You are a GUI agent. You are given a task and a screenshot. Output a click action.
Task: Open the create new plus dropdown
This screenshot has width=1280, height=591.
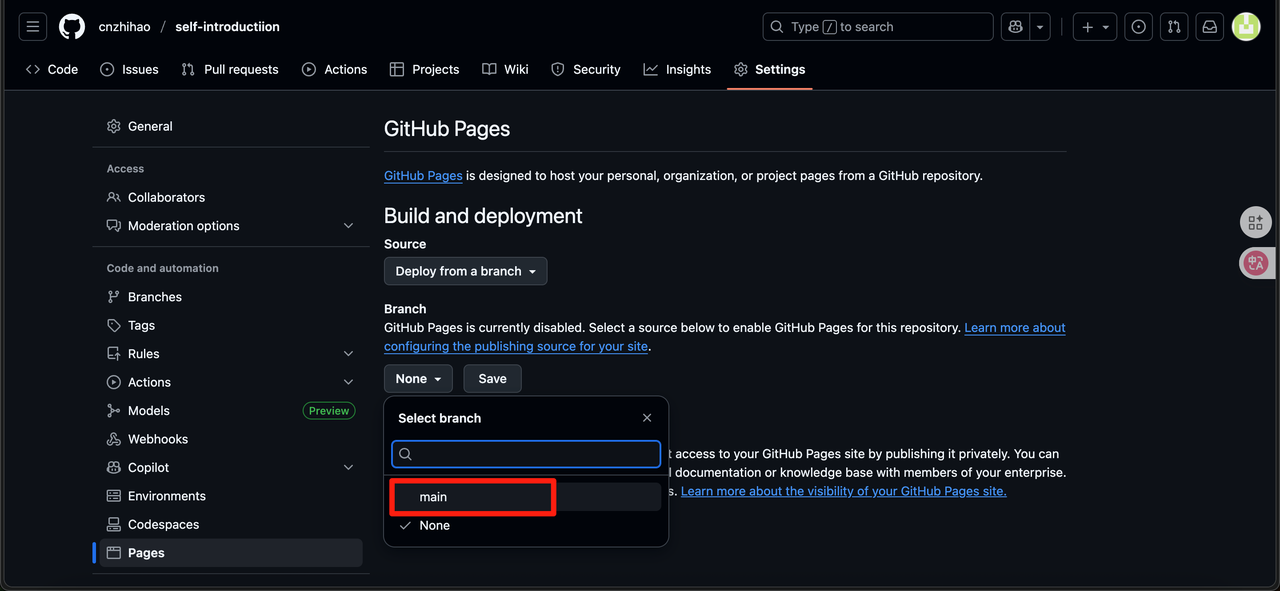(1095, 27)
